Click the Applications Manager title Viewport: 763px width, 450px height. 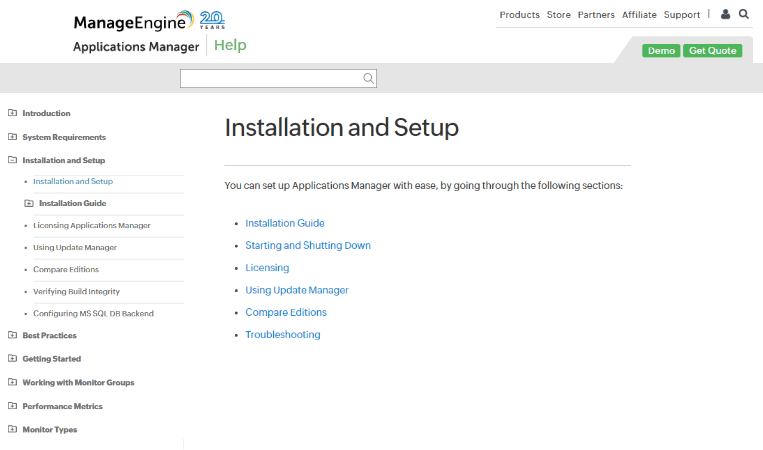pos(136,47)
